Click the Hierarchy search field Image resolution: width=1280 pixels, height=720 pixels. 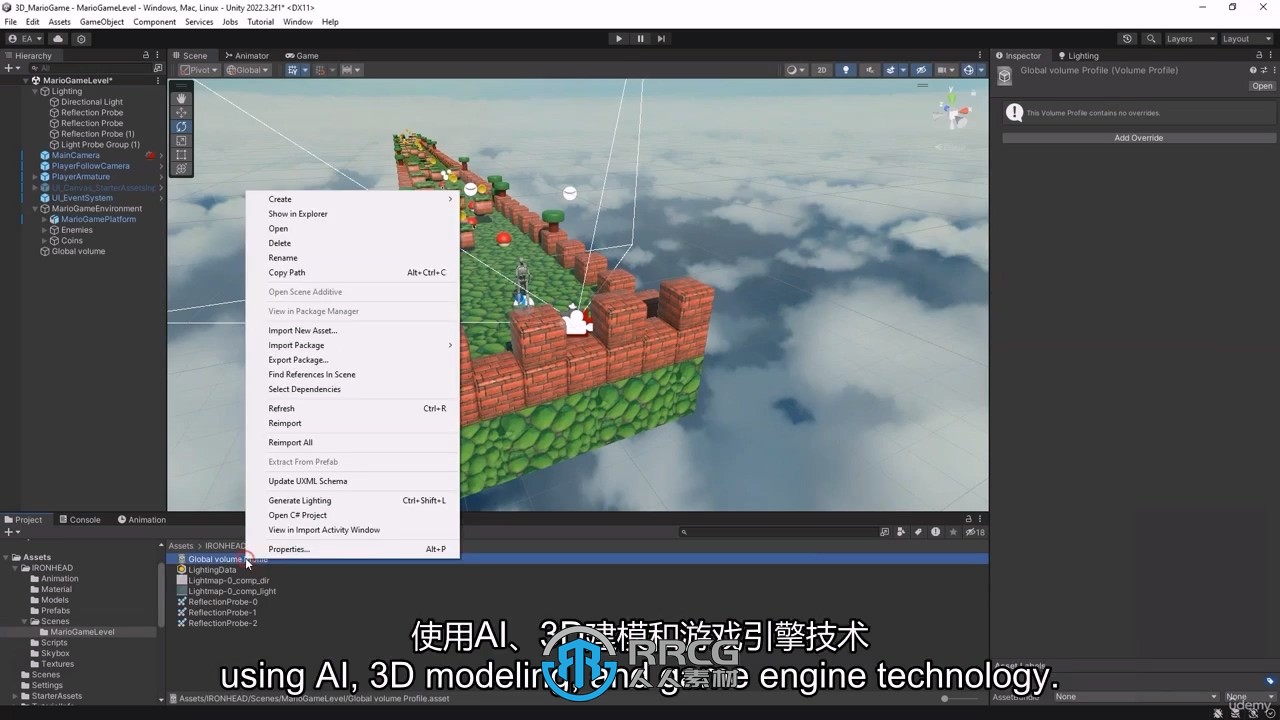[92, 68]
